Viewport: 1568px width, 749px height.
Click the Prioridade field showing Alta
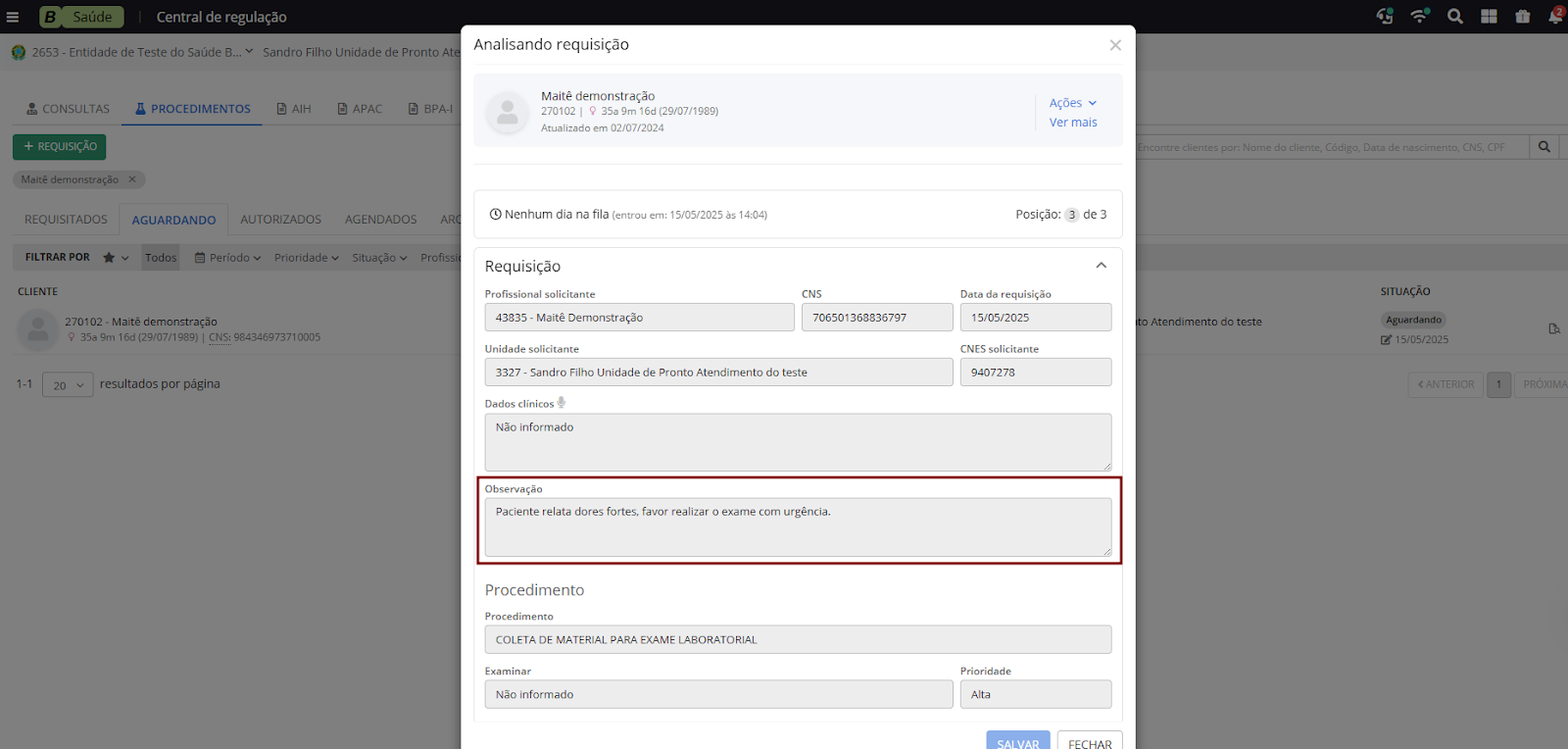tap(1036, 694)
